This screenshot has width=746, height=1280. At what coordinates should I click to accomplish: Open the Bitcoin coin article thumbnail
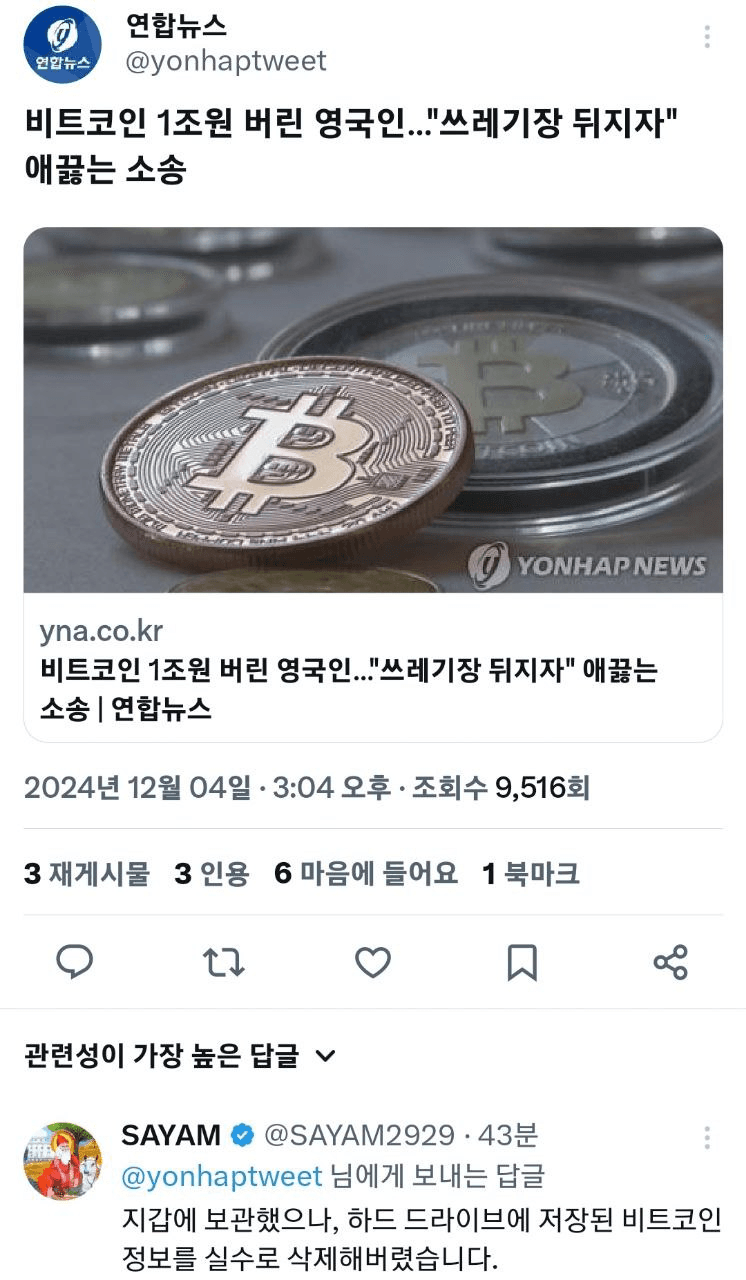373,410
